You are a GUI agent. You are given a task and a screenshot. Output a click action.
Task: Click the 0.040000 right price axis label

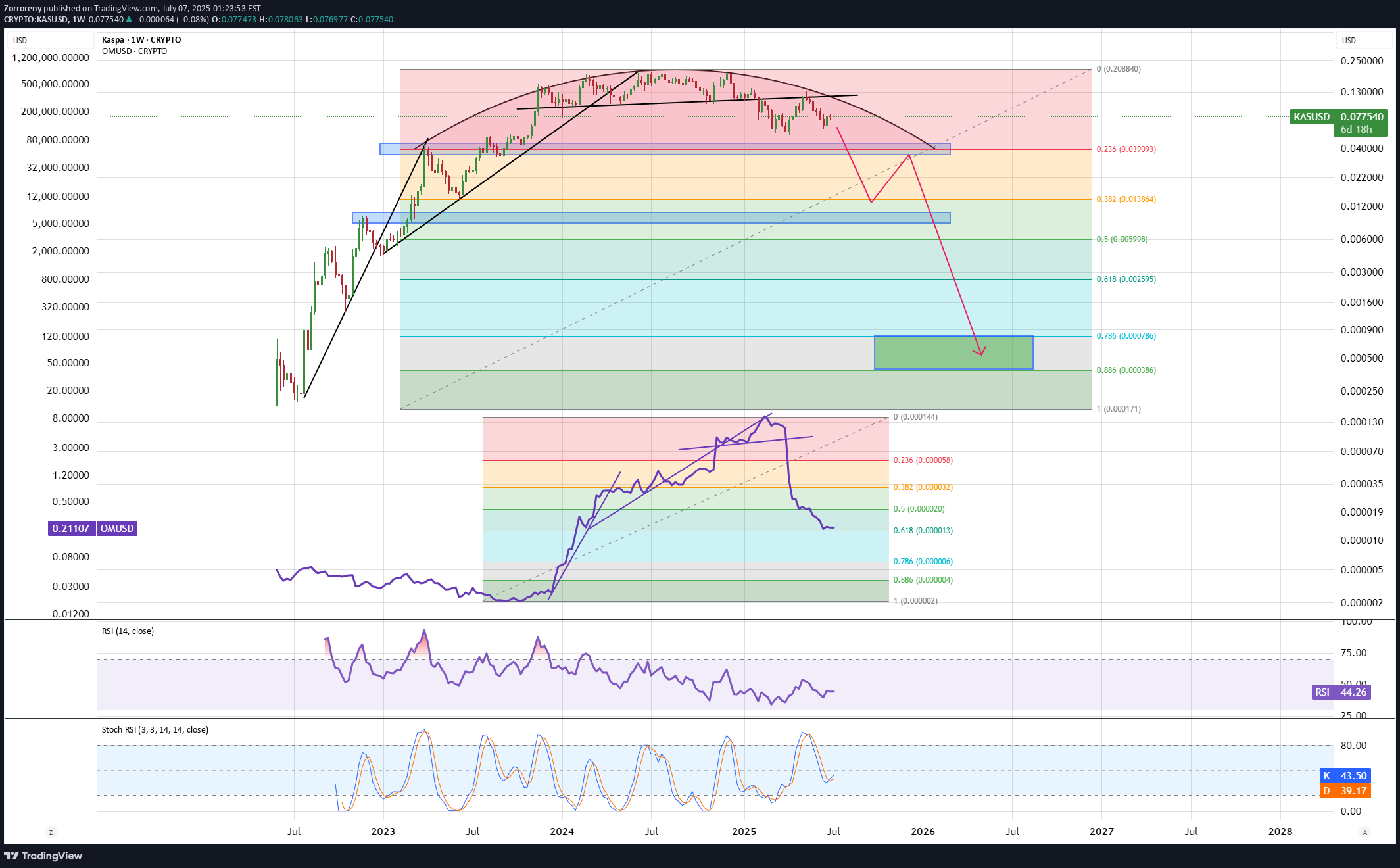(1362, 149)
